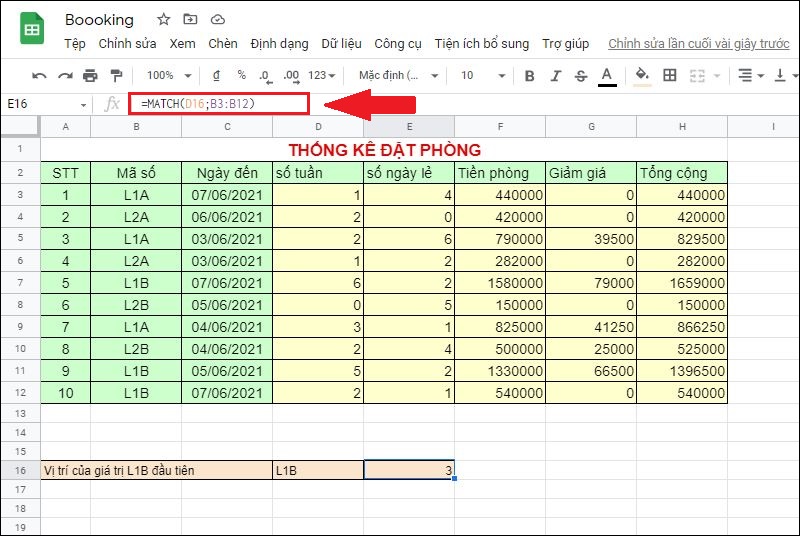Click the redo arrow in the toolbar
800x536 pixels.
point(65,76)
